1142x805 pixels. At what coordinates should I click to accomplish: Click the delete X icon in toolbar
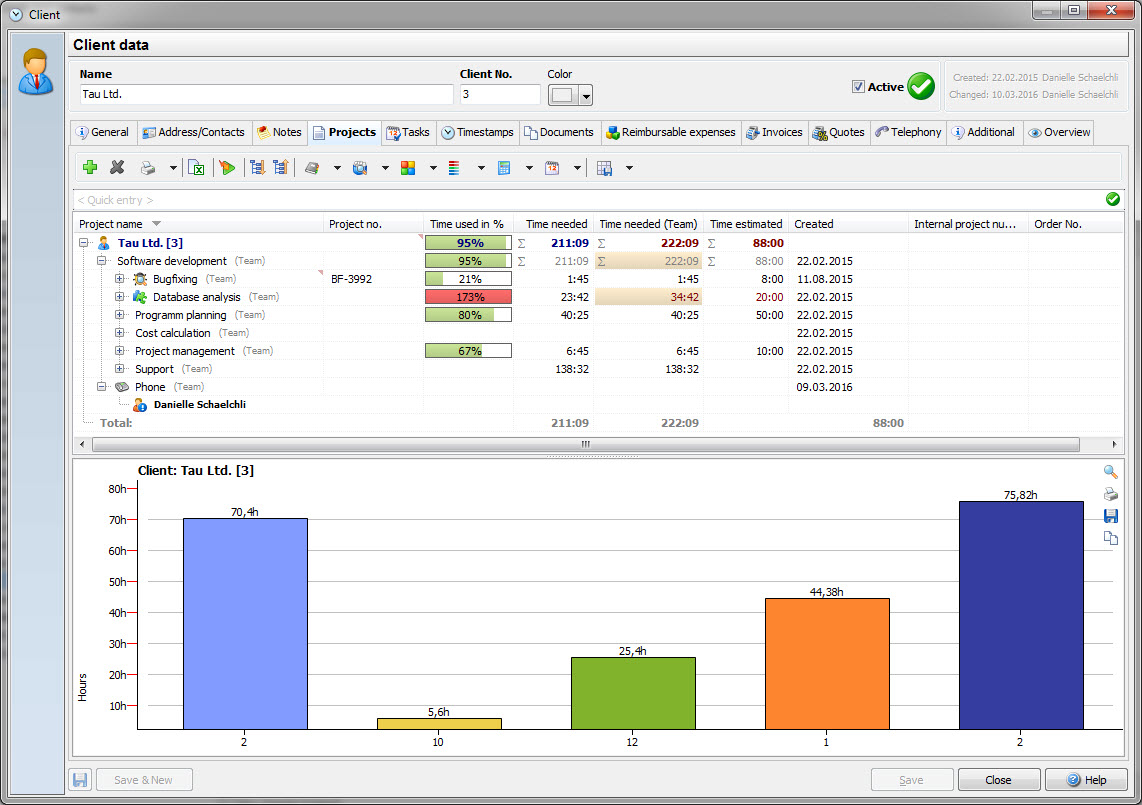click(117, 168)
